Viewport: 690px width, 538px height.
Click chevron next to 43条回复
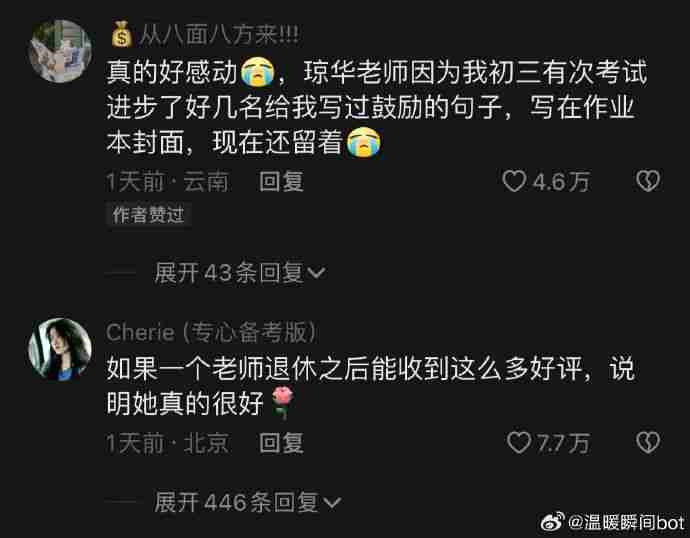(x=316, y=273)
